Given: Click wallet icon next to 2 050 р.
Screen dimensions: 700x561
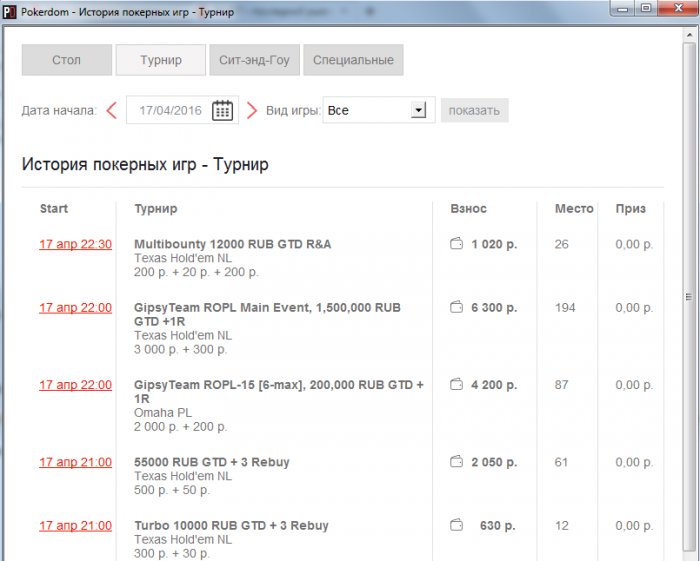Looking at the screenshot, I should (x=456, y=461).
